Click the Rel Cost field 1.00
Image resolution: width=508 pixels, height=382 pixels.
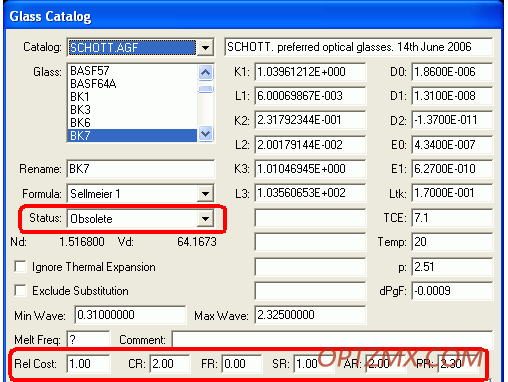click(88, 364)
